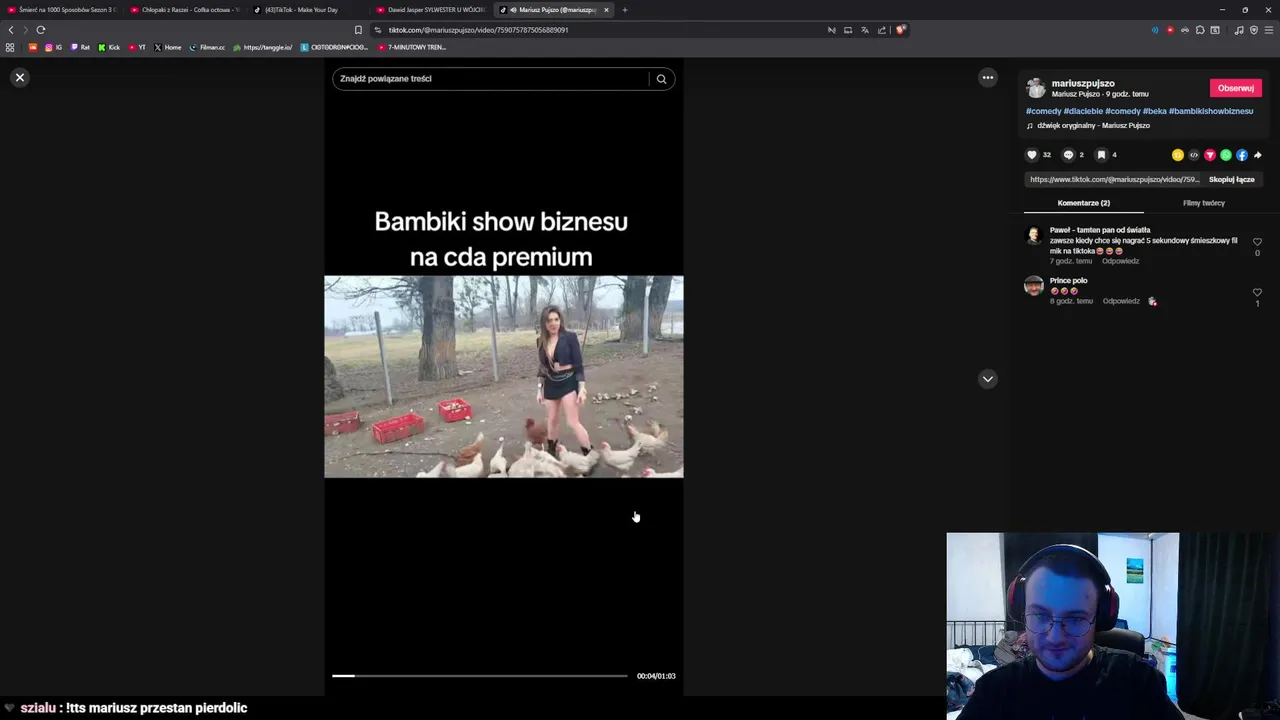The height and width of the screenshot is (720, 1280).
Task: Open the 7-MINUTOWY TREN bookmark
Action: (412, 47)
